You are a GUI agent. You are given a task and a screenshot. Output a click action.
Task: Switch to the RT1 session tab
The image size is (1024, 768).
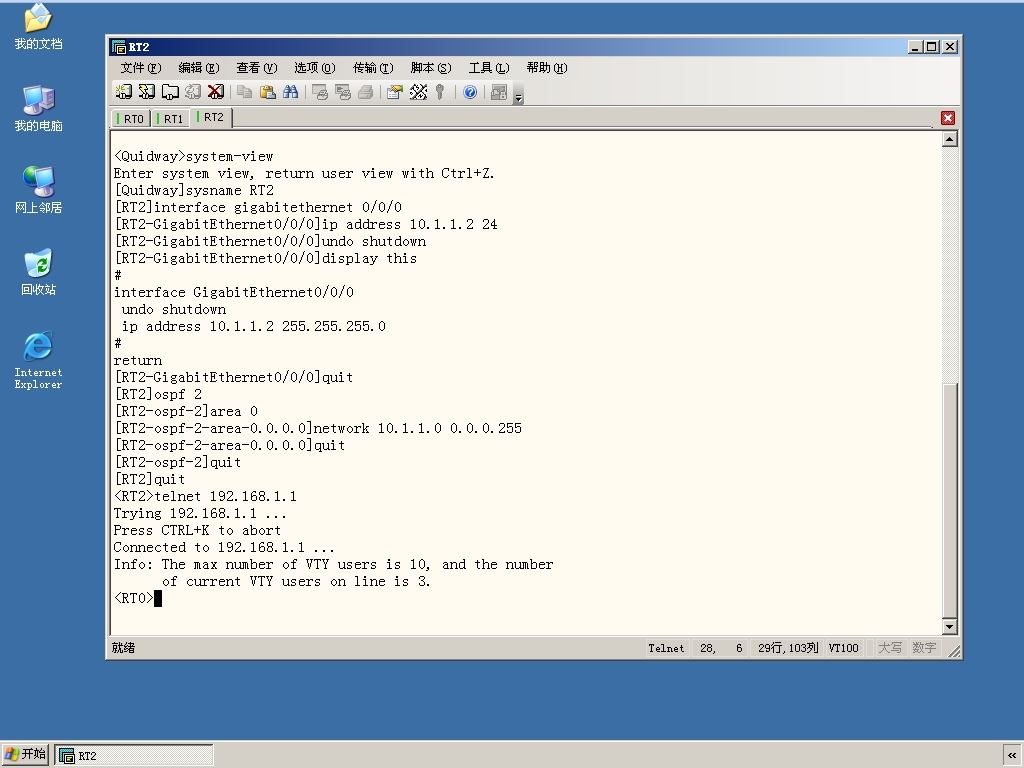click(170, 119)
